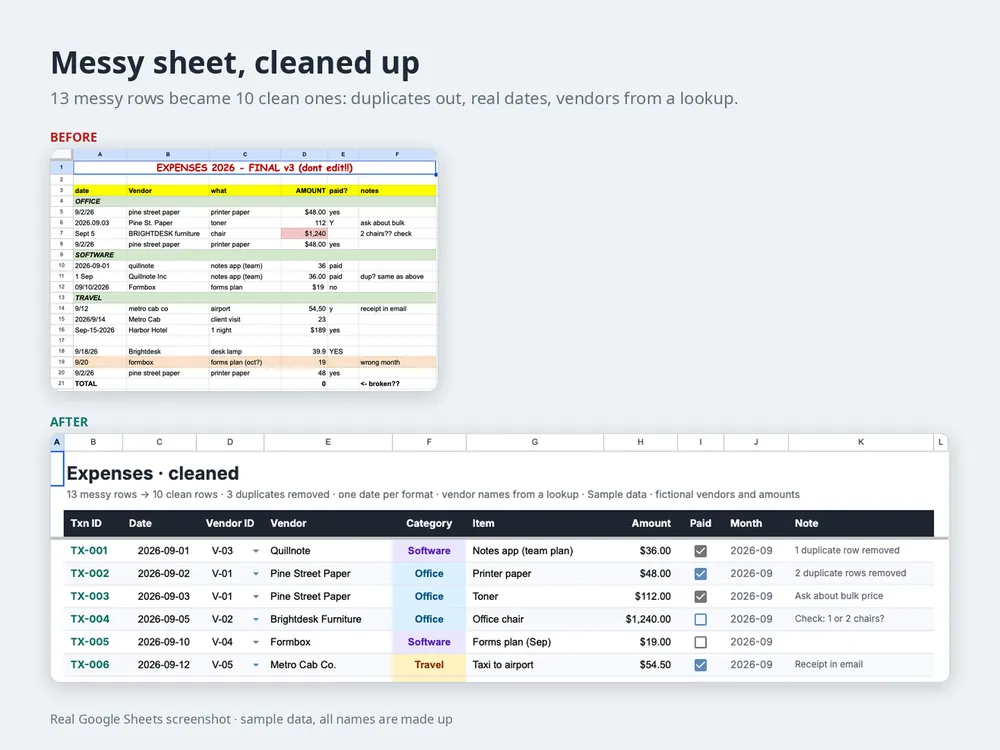Viewport: 1000px width, 750px height.
Task: Open the Vendor ID dropdown in row TX-001
Action: (x=256, y=551)
